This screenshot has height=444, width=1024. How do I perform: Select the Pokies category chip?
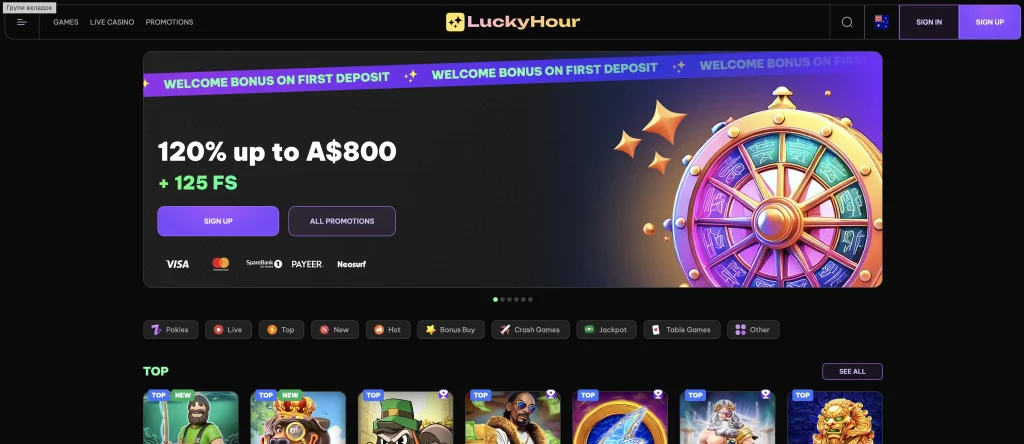(x=170, y=330)
